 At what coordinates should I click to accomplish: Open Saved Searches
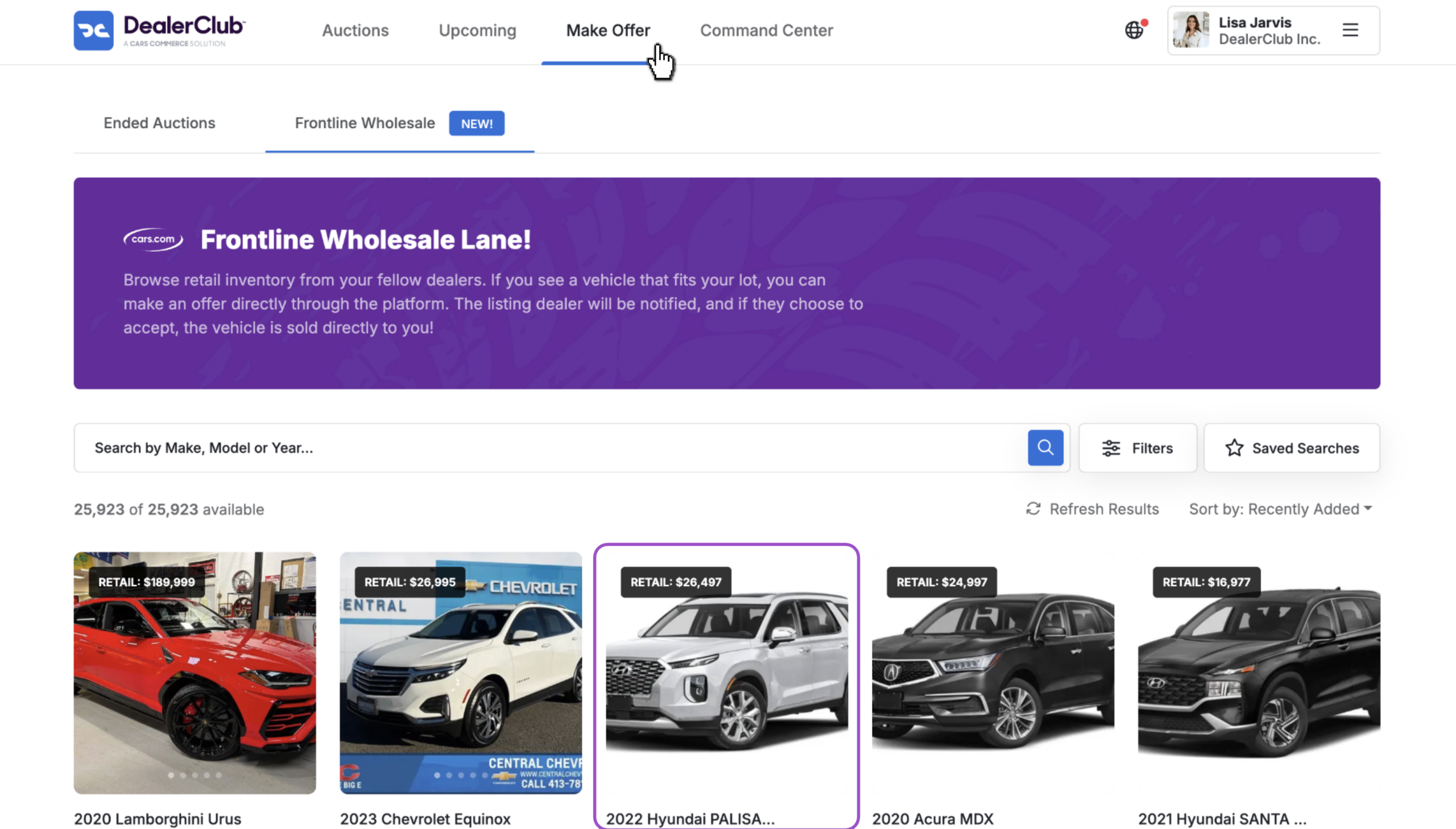coord(1292,447)
